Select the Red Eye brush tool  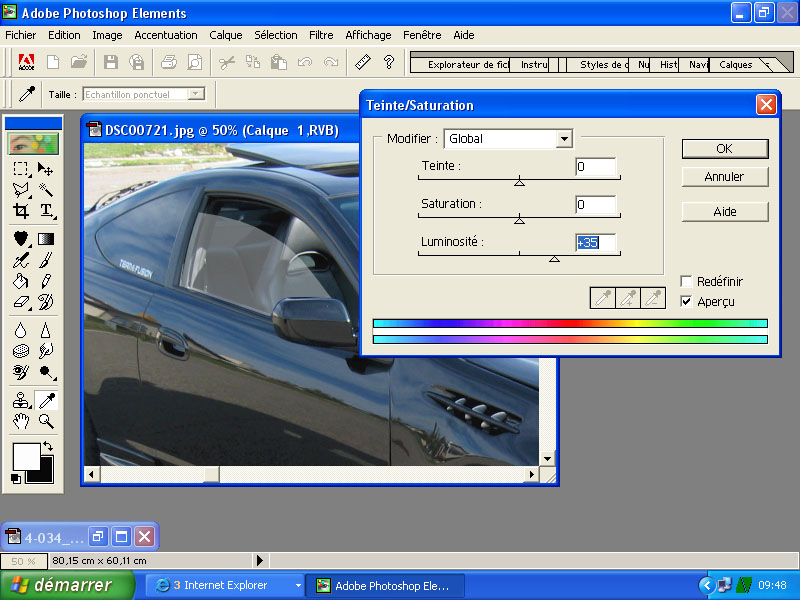tap(20, 372)
